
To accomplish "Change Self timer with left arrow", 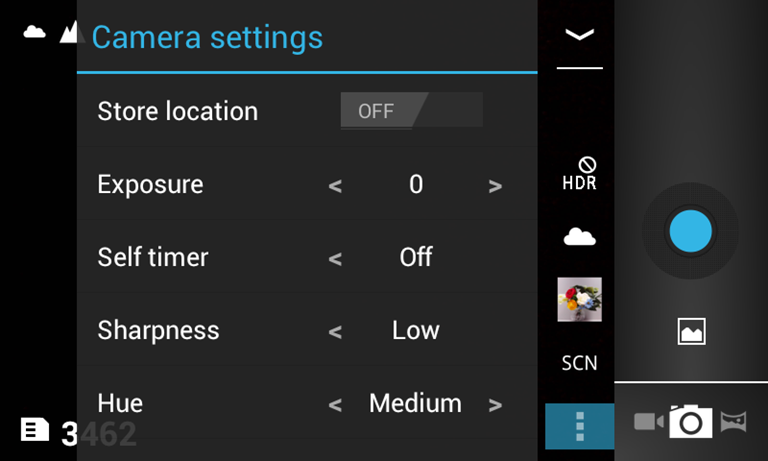I will coord(335,258).
